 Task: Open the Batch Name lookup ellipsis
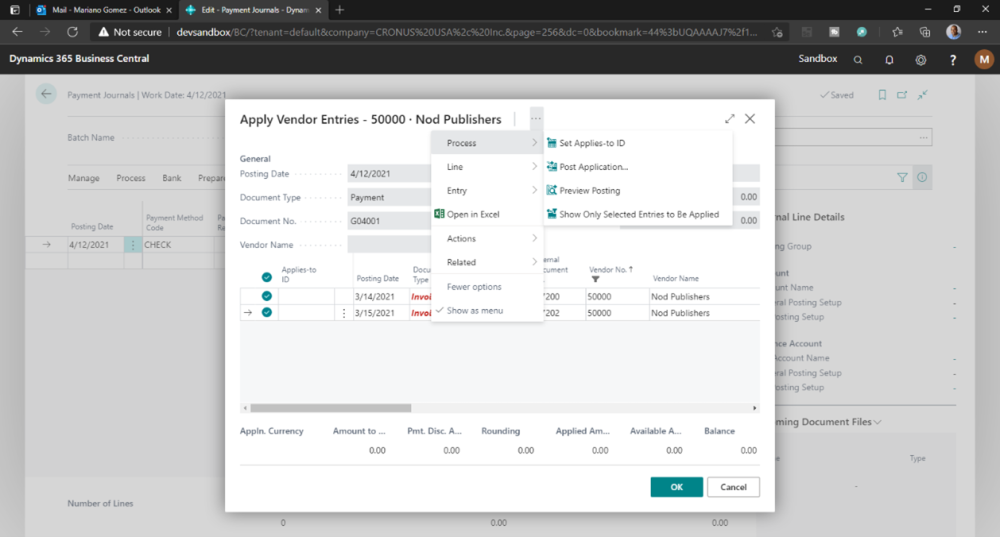923,137
